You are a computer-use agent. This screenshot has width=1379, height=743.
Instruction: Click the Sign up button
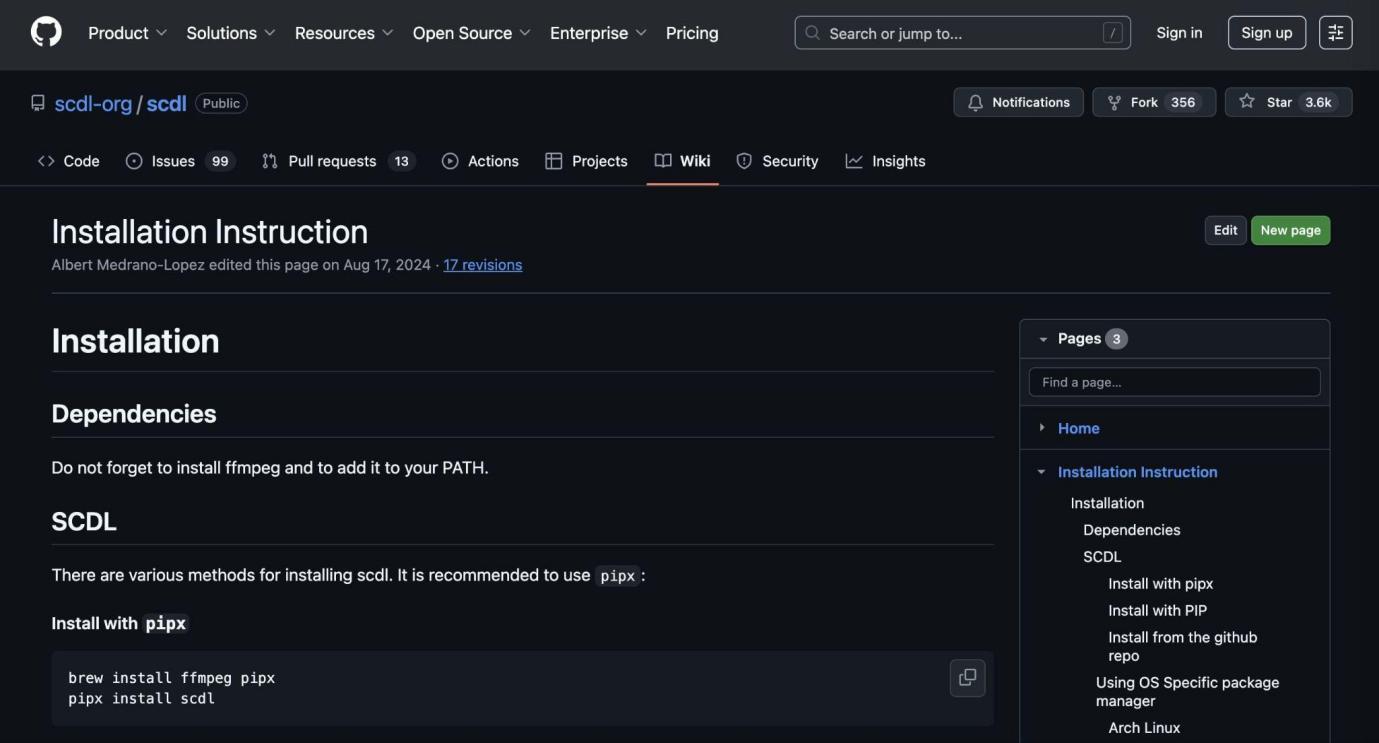(1266, 33)
